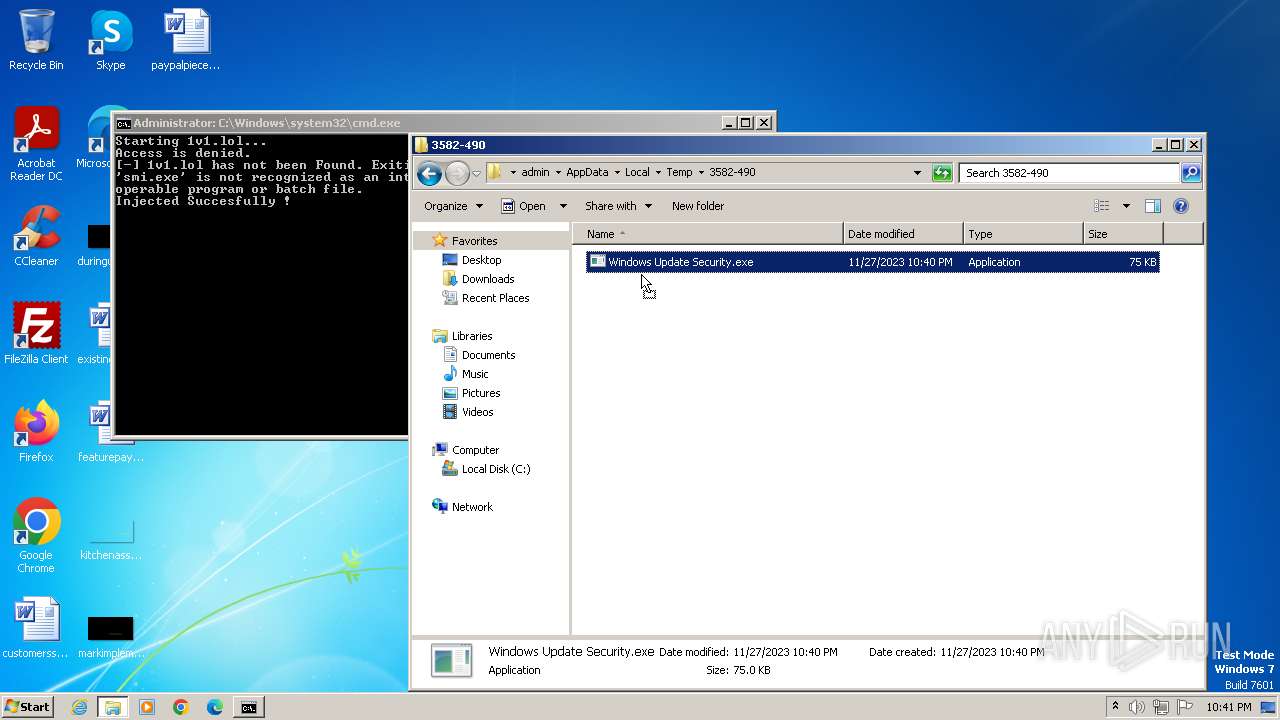1280x720 pixels.
Task: Open the Organize menu
Action: (453, 206)
